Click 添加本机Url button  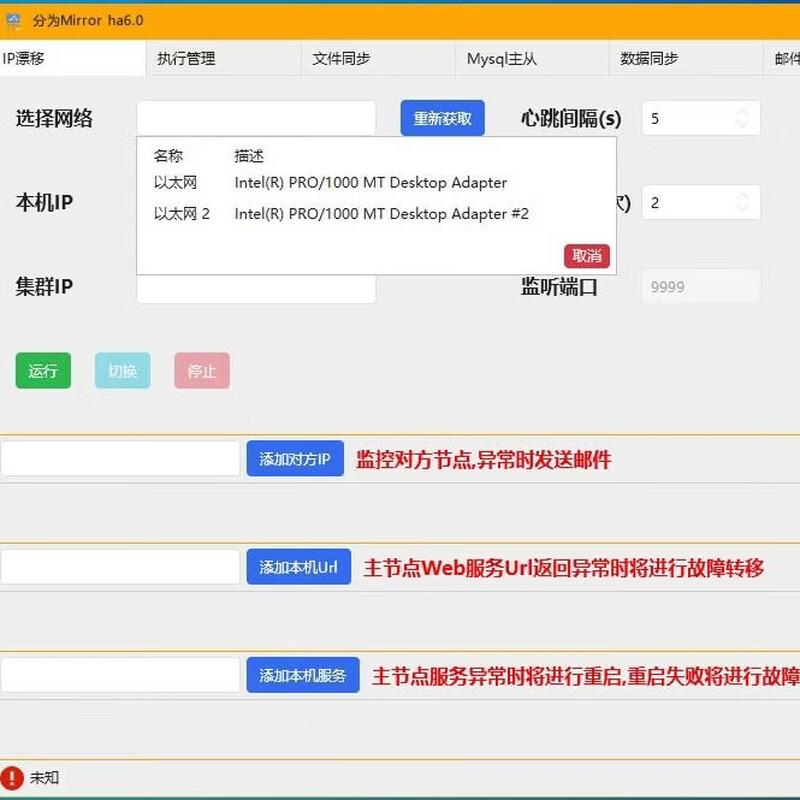tap(298, 567)
